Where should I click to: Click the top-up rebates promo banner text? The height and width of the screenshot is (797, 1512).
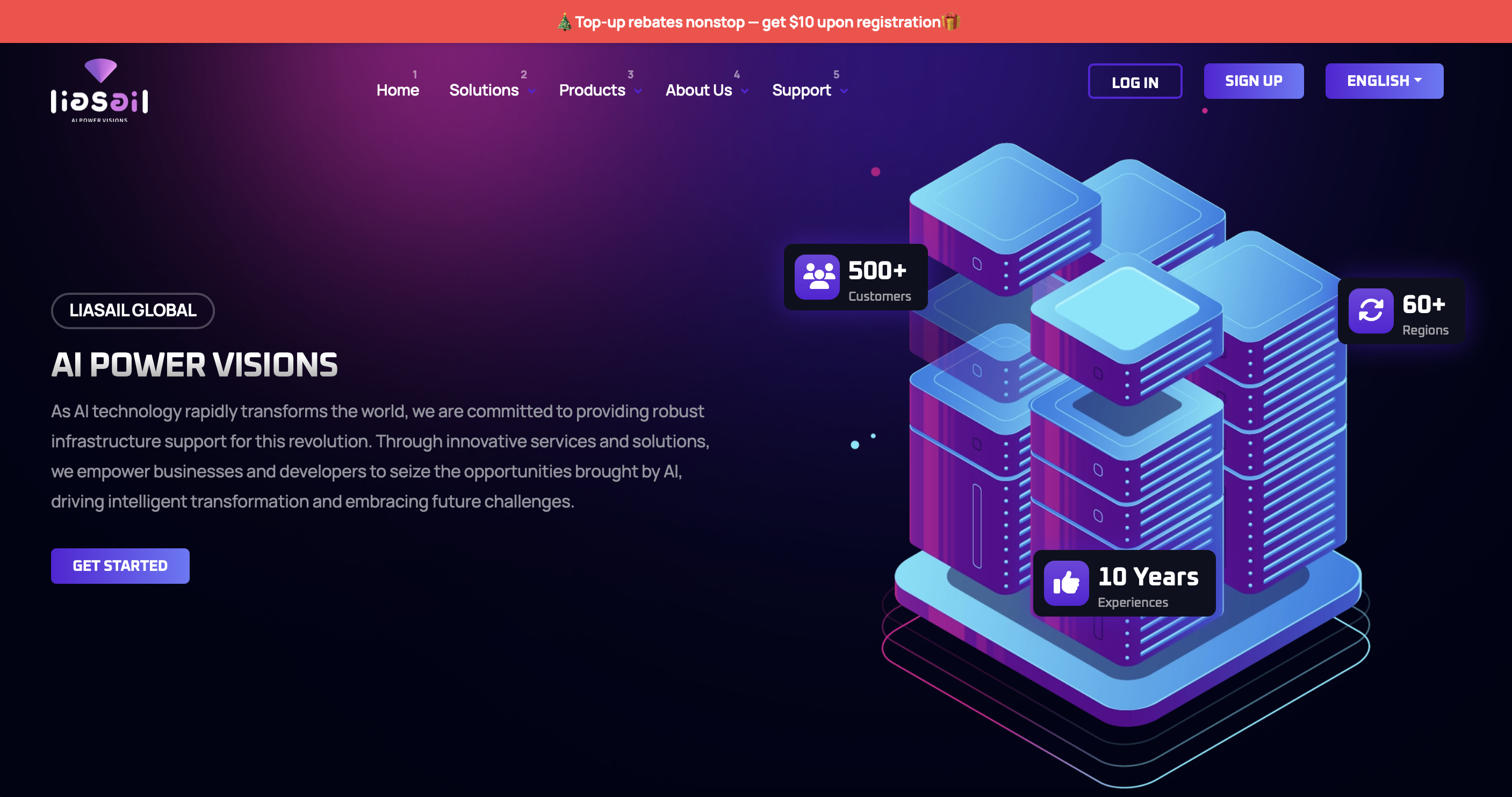(757, 23)
